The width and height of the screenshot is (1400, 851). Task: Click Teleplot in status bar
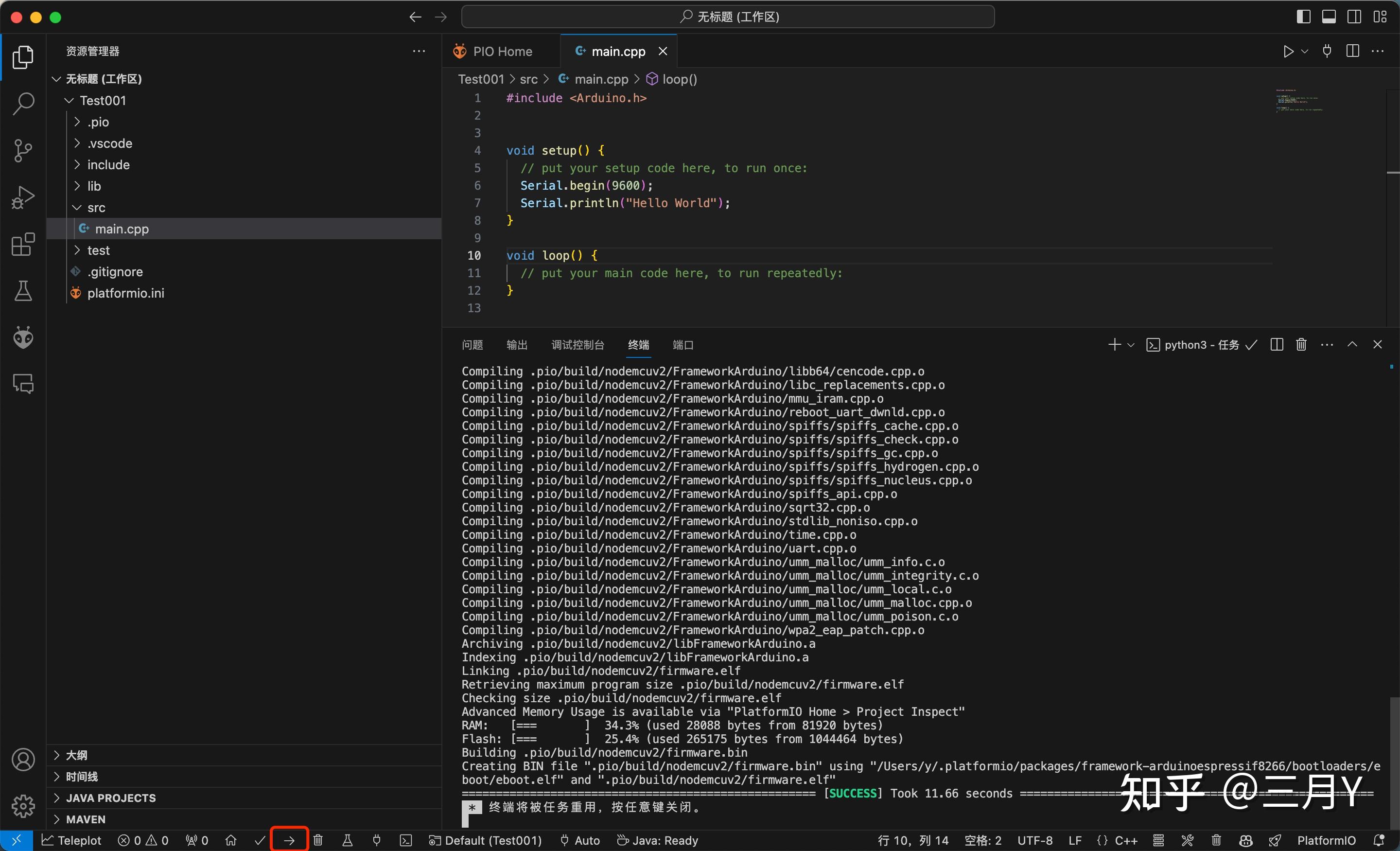pos(71,840)
